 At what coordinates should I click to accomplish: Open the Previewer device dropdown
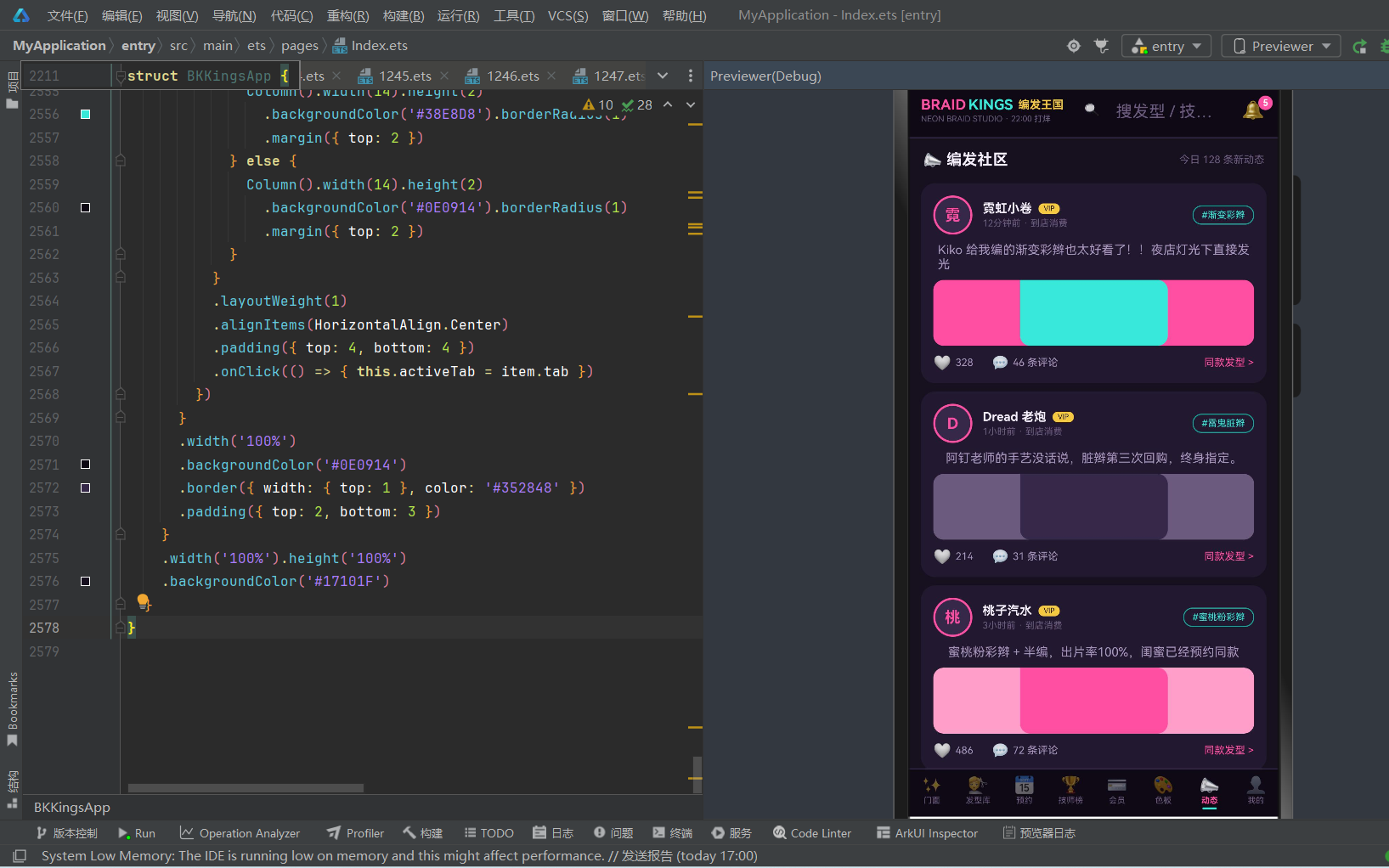(x=1281, y=46)
